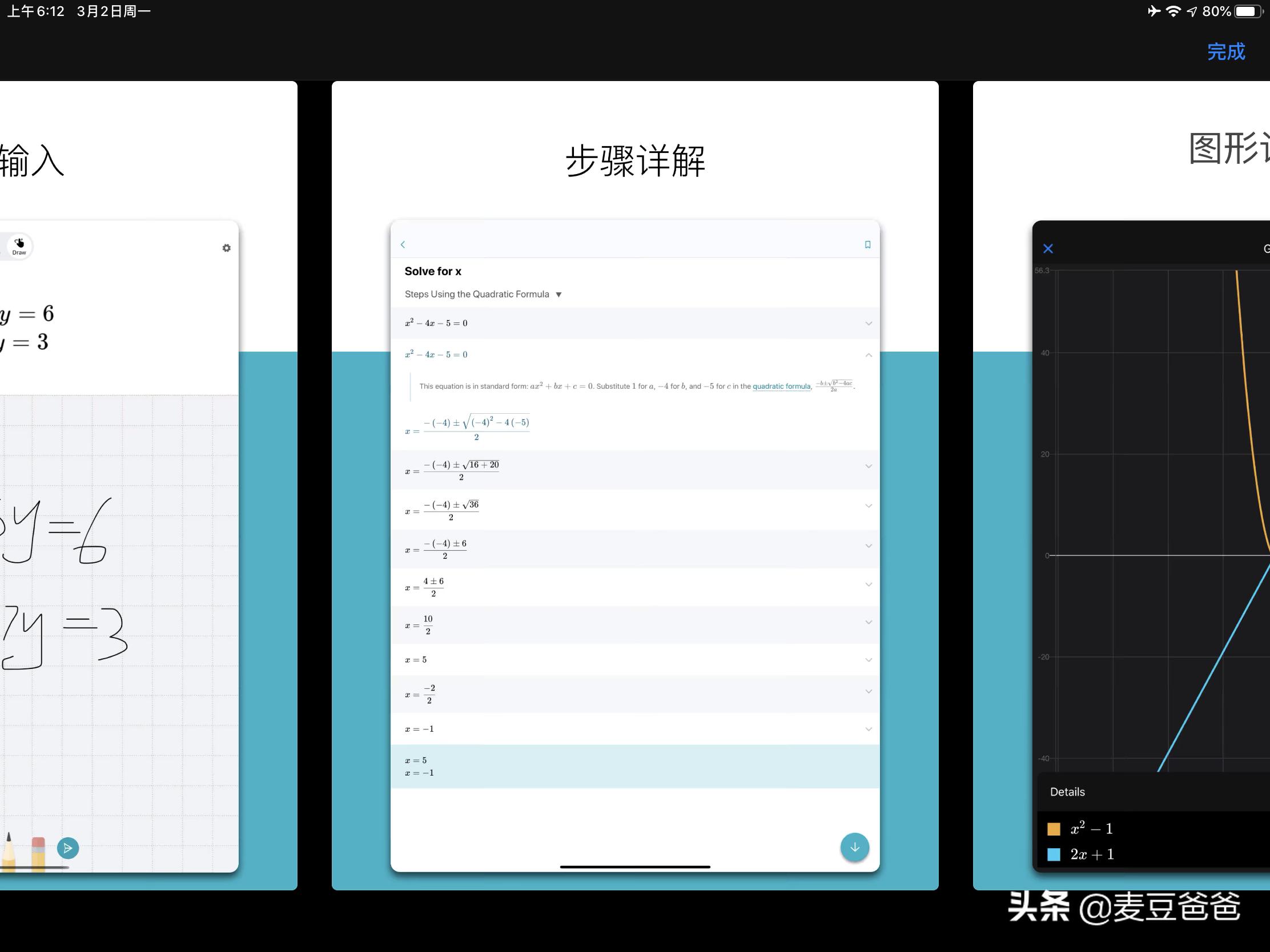
Task: Open the Steps Using the Quadratic Formula dropdown
Action: (x=558, y=294)
